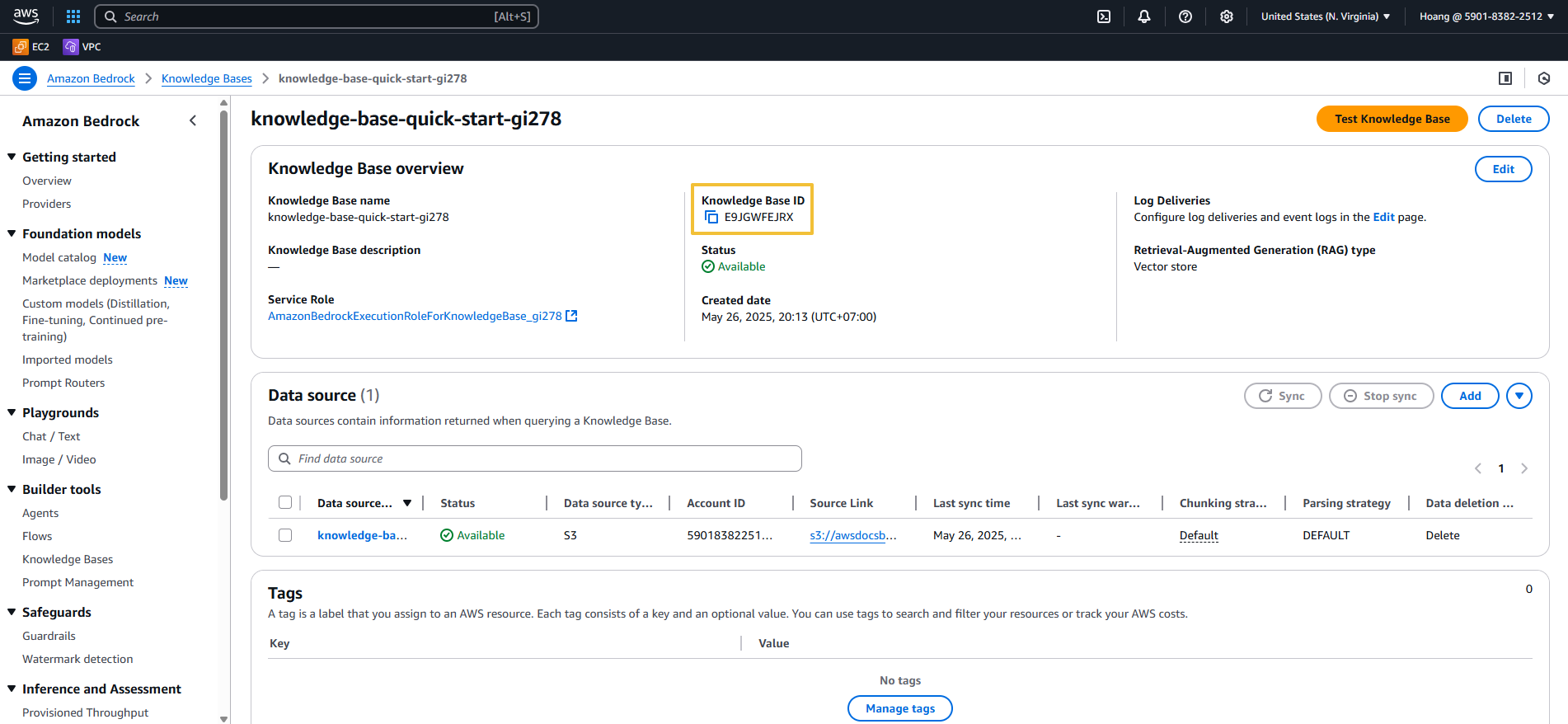1568x724 pixels.
Task: Open external link icon beside Service Role
Action: 571,316
